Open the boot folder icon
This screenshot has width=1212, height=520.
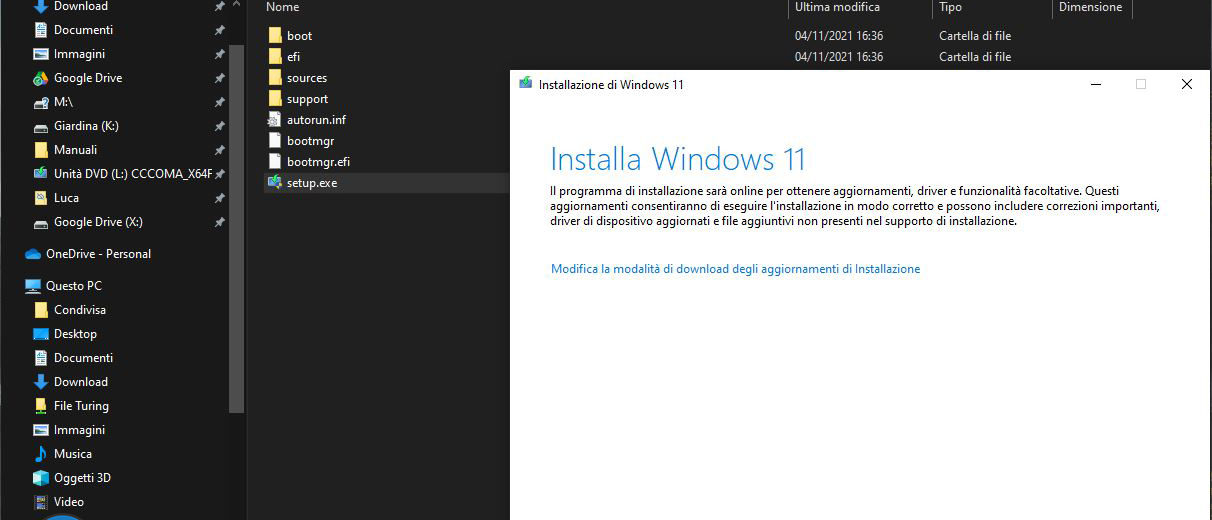(x=275, y=36)
